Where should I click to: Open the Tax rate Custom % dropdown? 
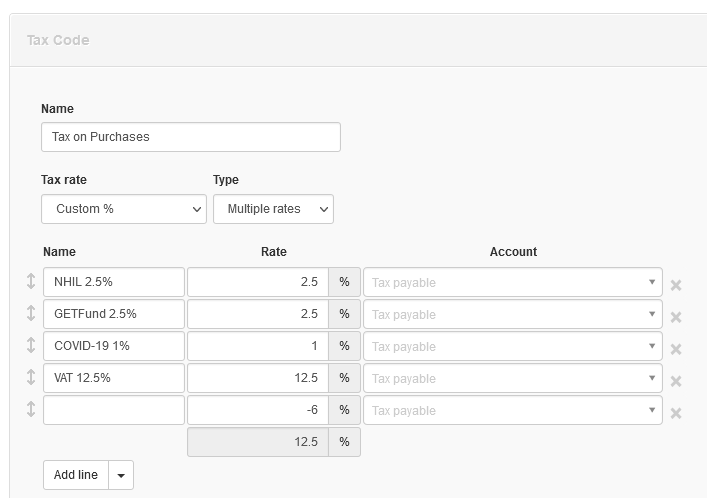(x=124, y=209)
